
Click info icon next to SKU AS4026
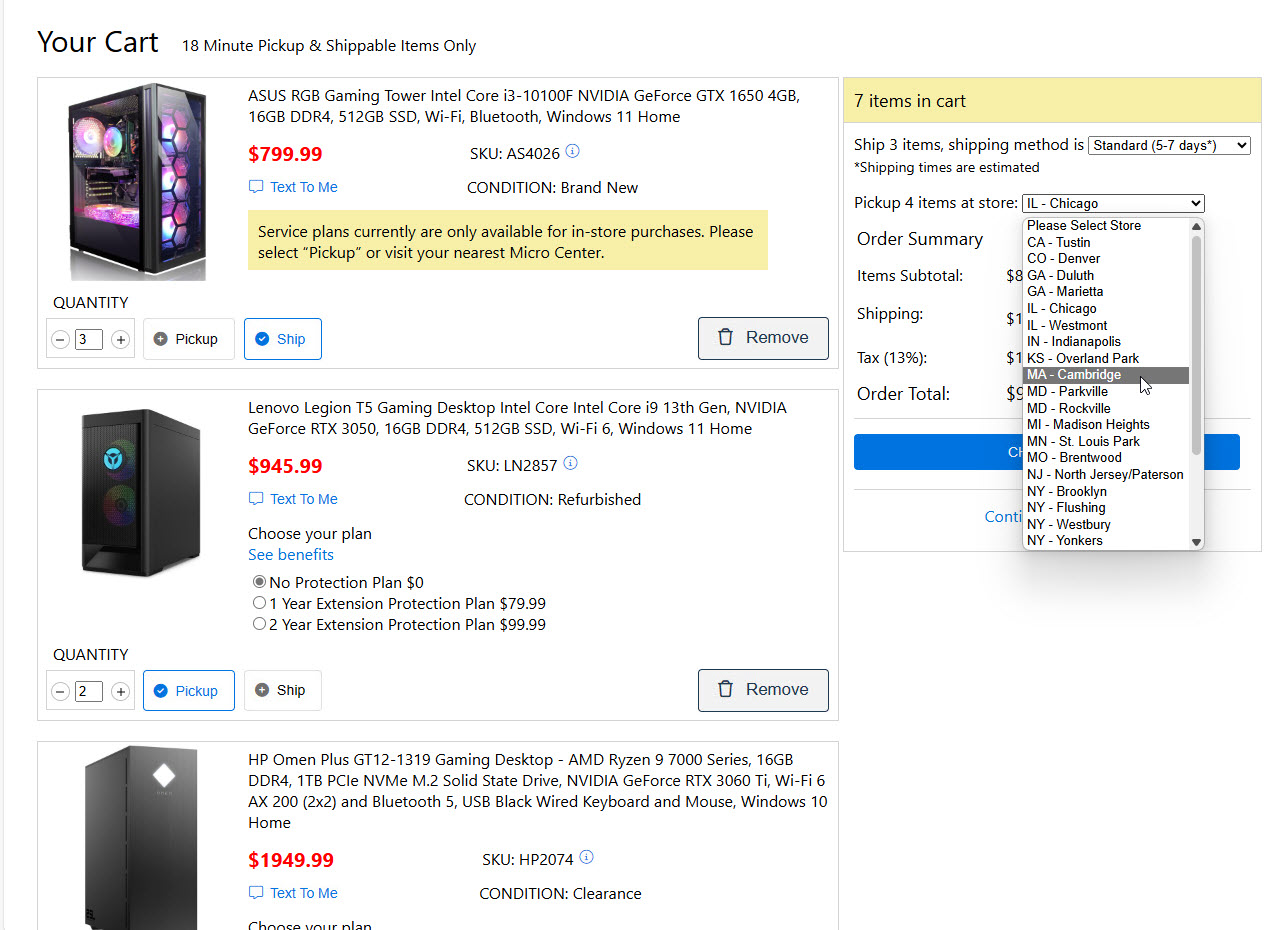point(572,152)
